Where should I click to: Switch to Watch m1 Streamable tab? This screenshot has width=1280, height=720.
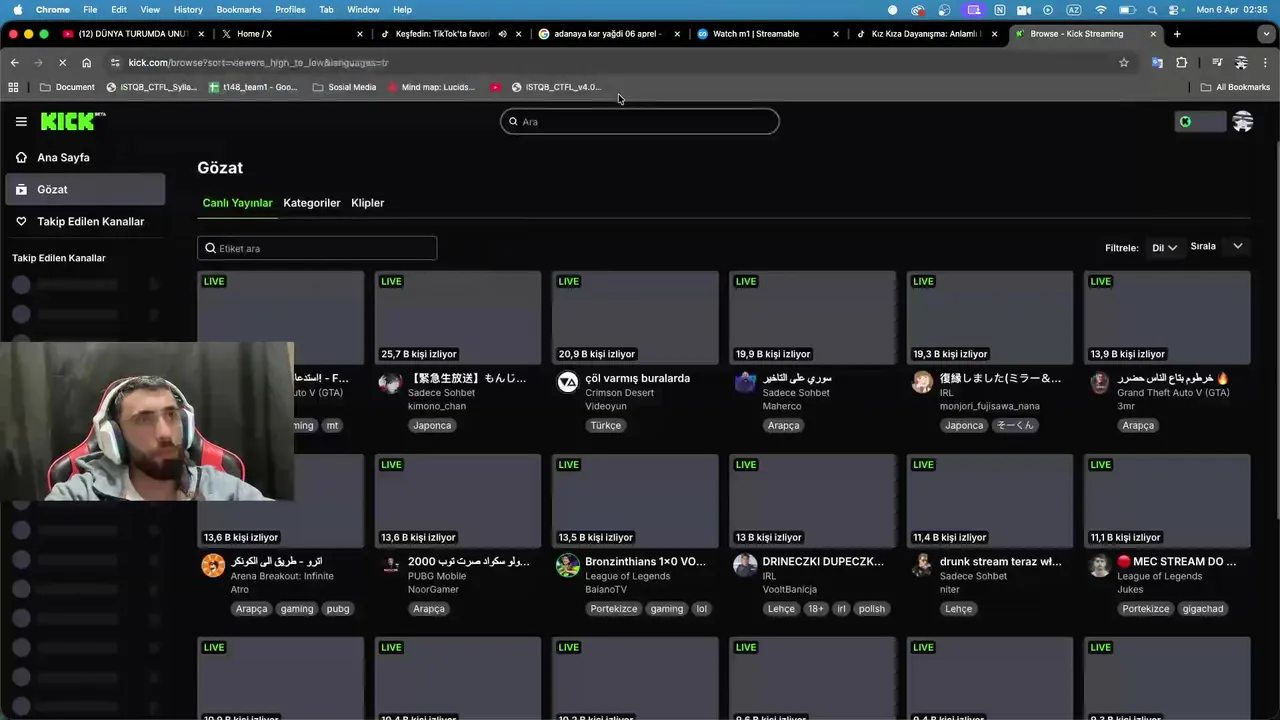(766, 34)
